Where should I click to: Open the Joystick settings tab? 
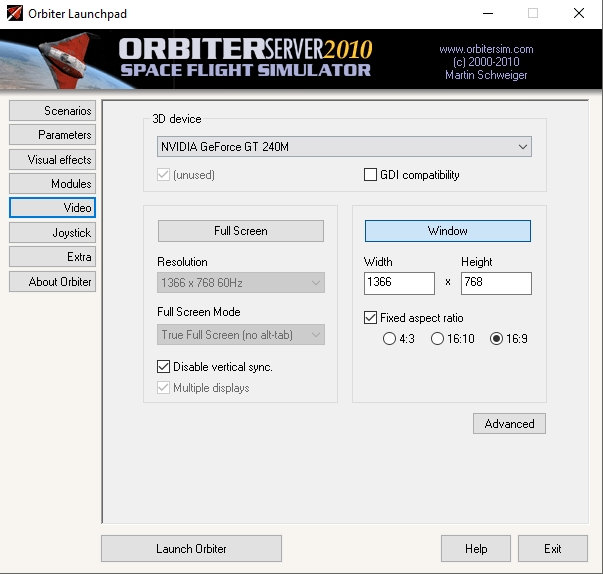tap(52, 233)
